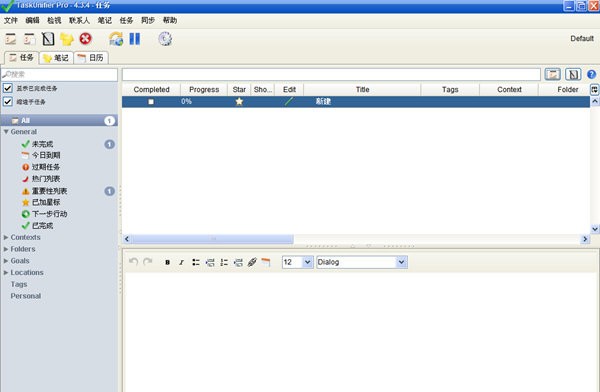Image resolution: width=600 pixels, height=392 pixels.
Task: Open the column chooser icon after Folder header
Action: pyautogui.click(x=595, y=90)
